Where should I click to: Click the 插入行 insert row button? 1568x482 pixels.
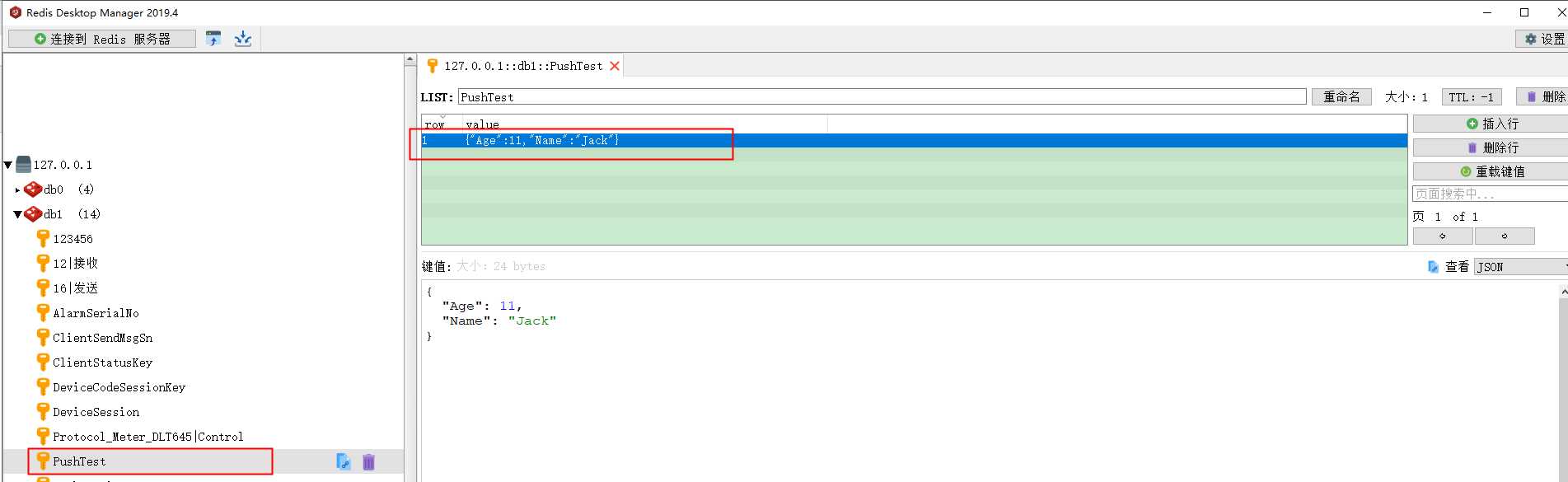[1491, 124]
